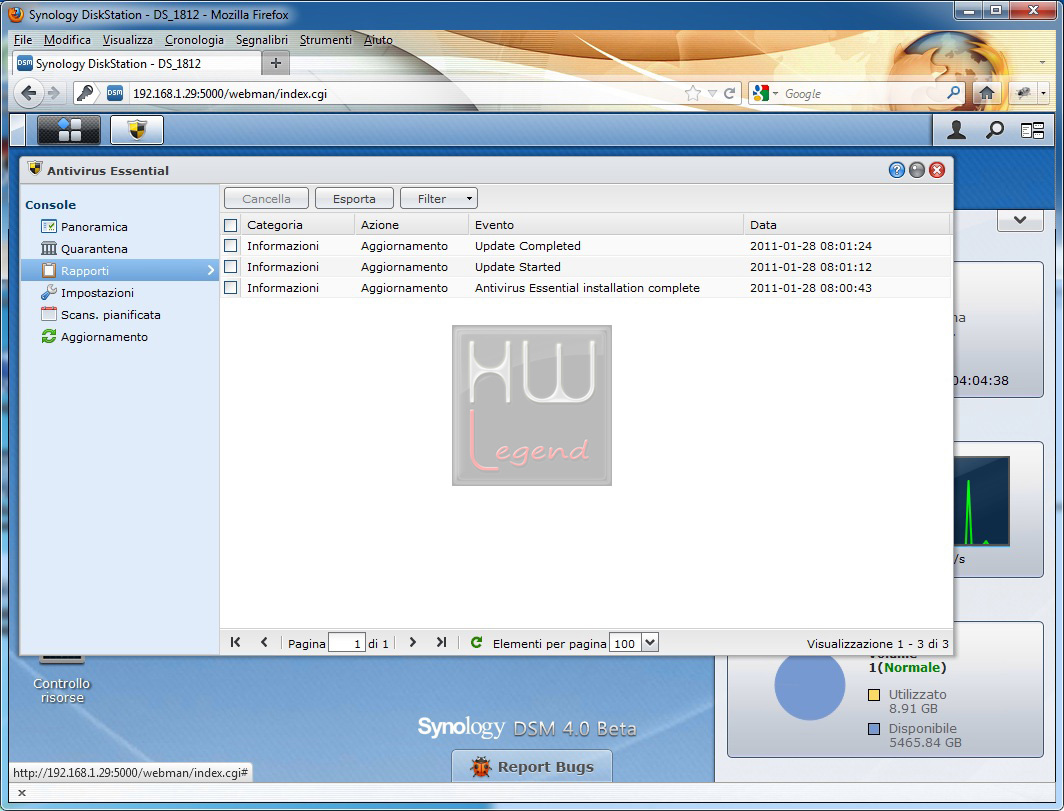Open Firefox home page button
The width and height of the screenshot is (1064, 811).
click(x=987, y=93)
